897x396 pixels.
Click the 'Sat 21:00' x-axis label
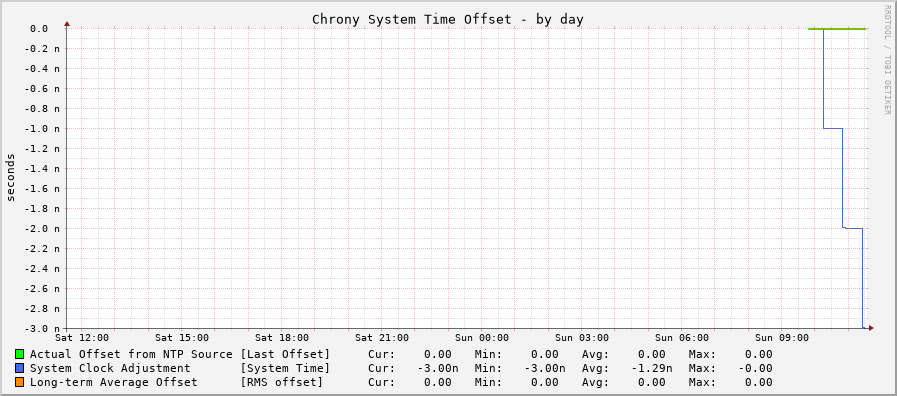382,338
